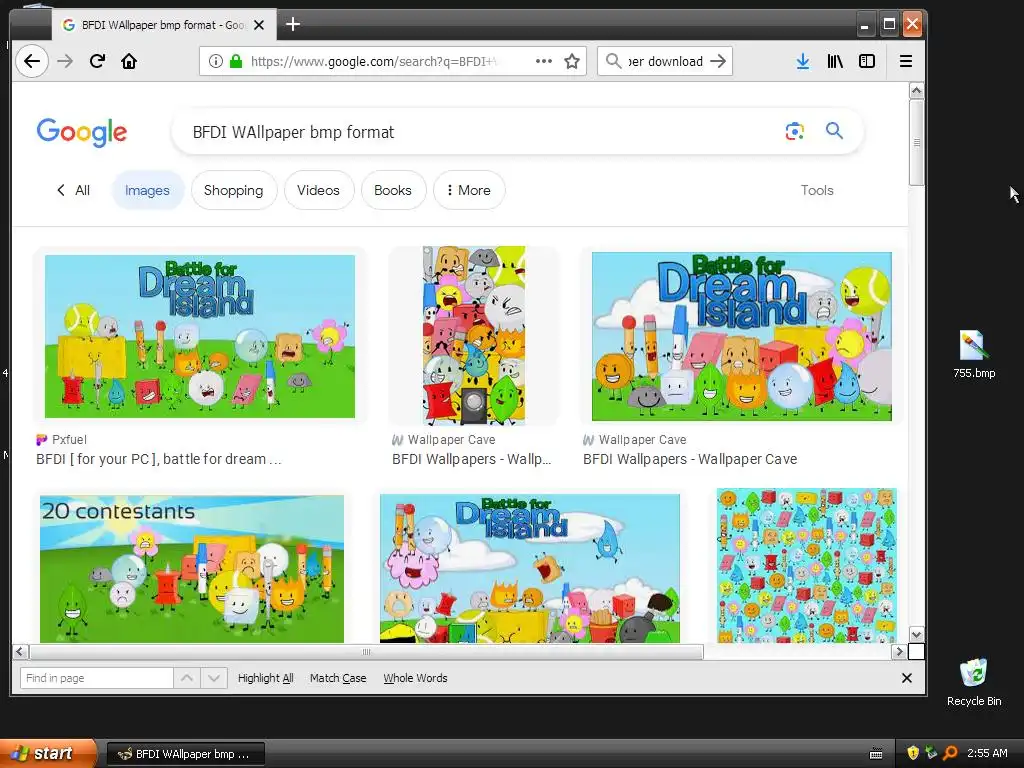Select the Recycle Bin desktop icon
Screen dimensions: 1024x768
point(974,682)
